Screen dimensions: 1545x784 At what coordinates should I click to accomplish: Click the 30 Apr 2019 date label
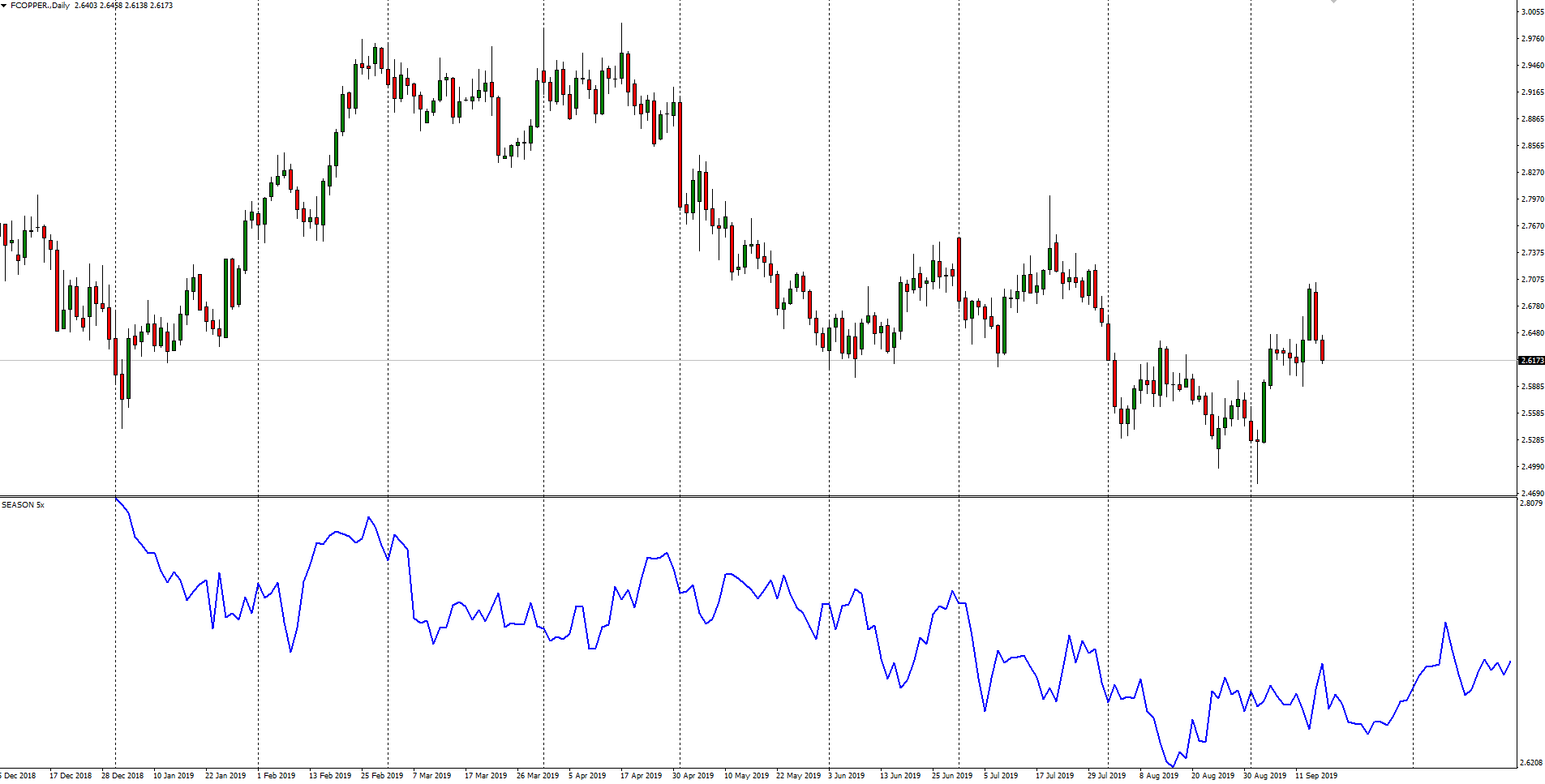click(x=693, y=776)
